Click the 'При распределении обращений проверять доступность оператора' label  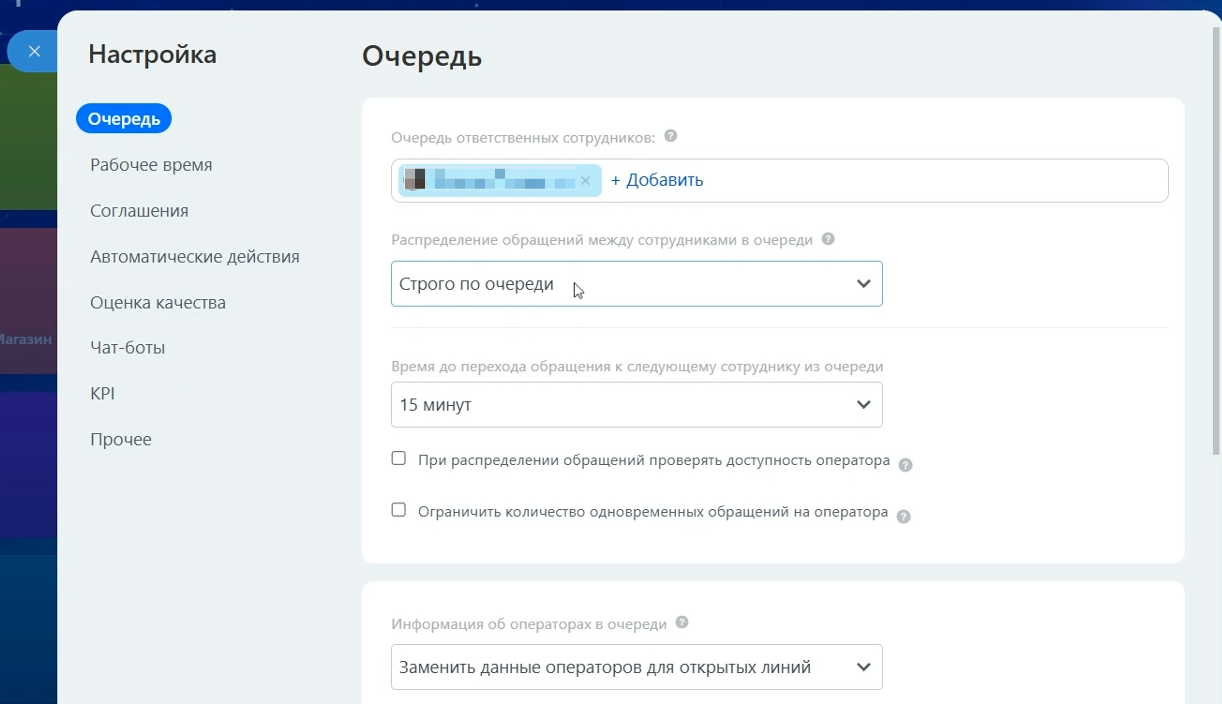[654, 461]
